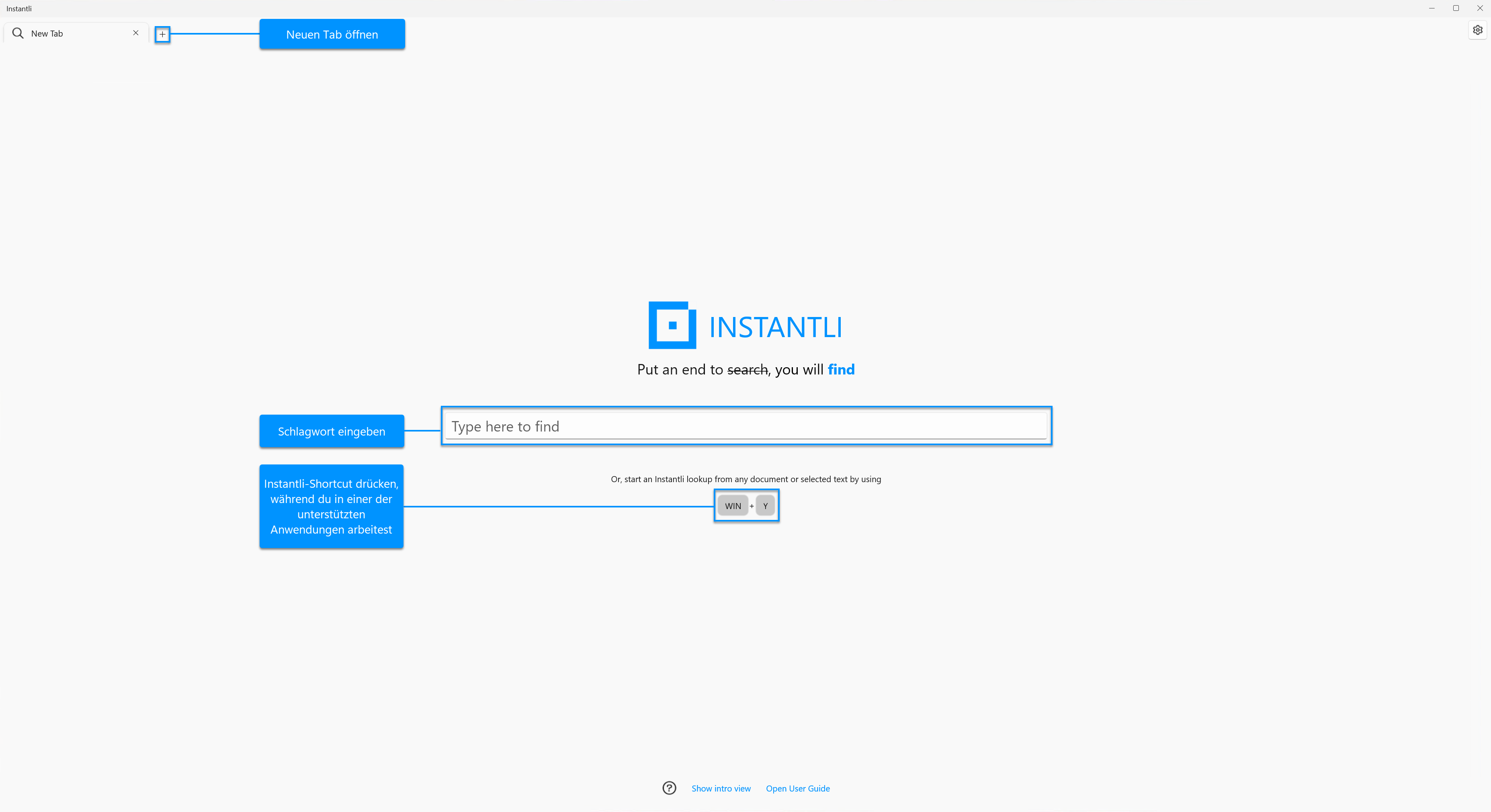
Task: Open the 'Open User Guide' link
Action: 798,788
